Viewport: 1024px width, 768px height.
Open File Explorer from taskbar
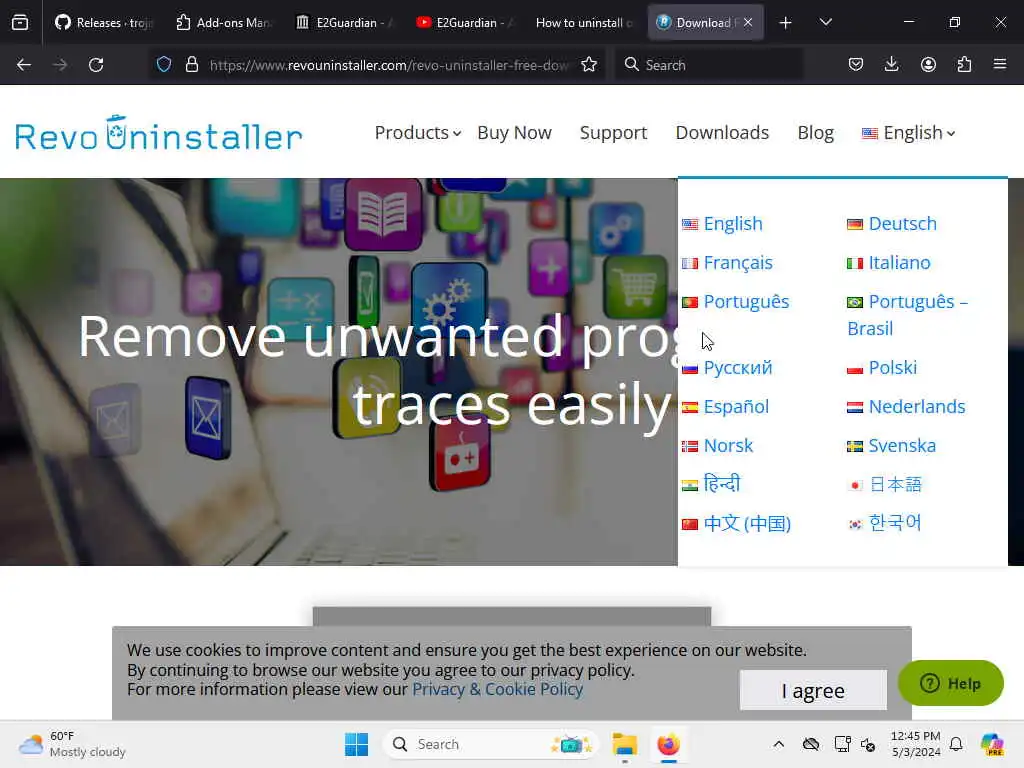click(624, 744)
